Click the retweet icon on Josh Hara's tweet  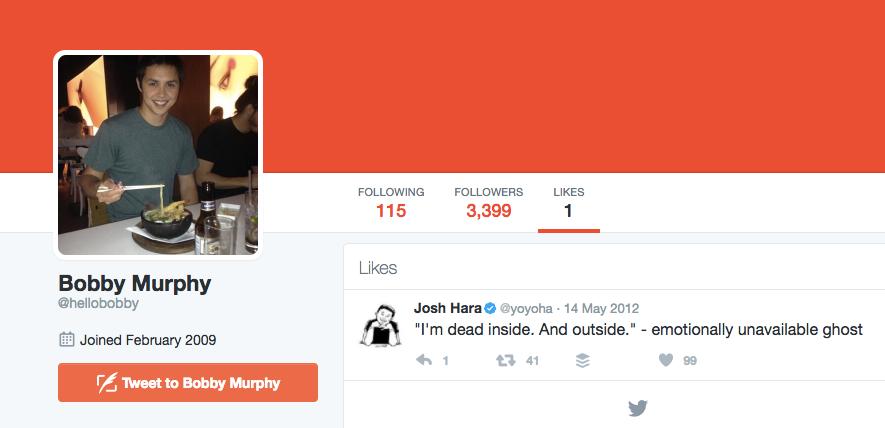(x=506, y=360)
